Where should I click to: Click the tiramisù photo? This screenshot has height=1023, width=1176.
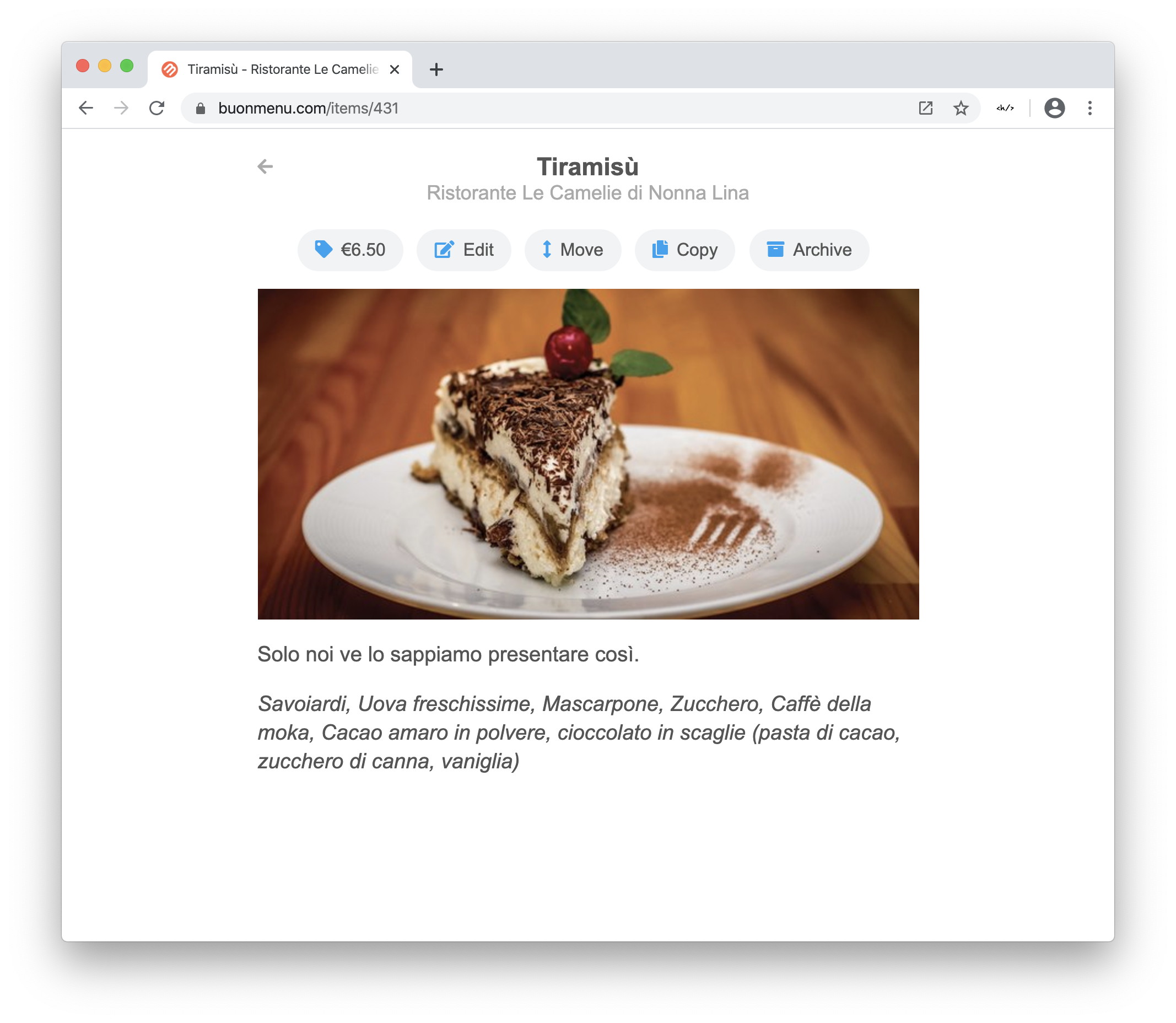click(x=588, y=454)
